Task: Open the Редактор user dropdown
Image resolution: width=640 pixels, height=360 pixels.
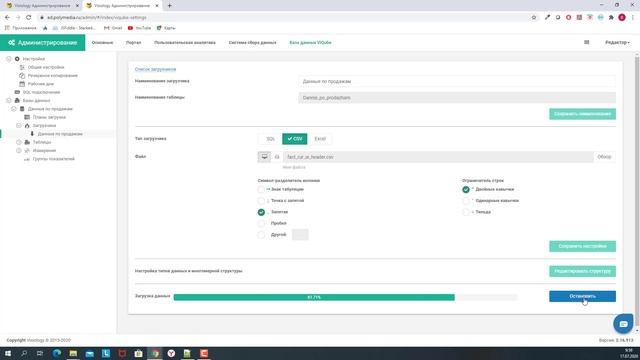Action: pos(617,42)
